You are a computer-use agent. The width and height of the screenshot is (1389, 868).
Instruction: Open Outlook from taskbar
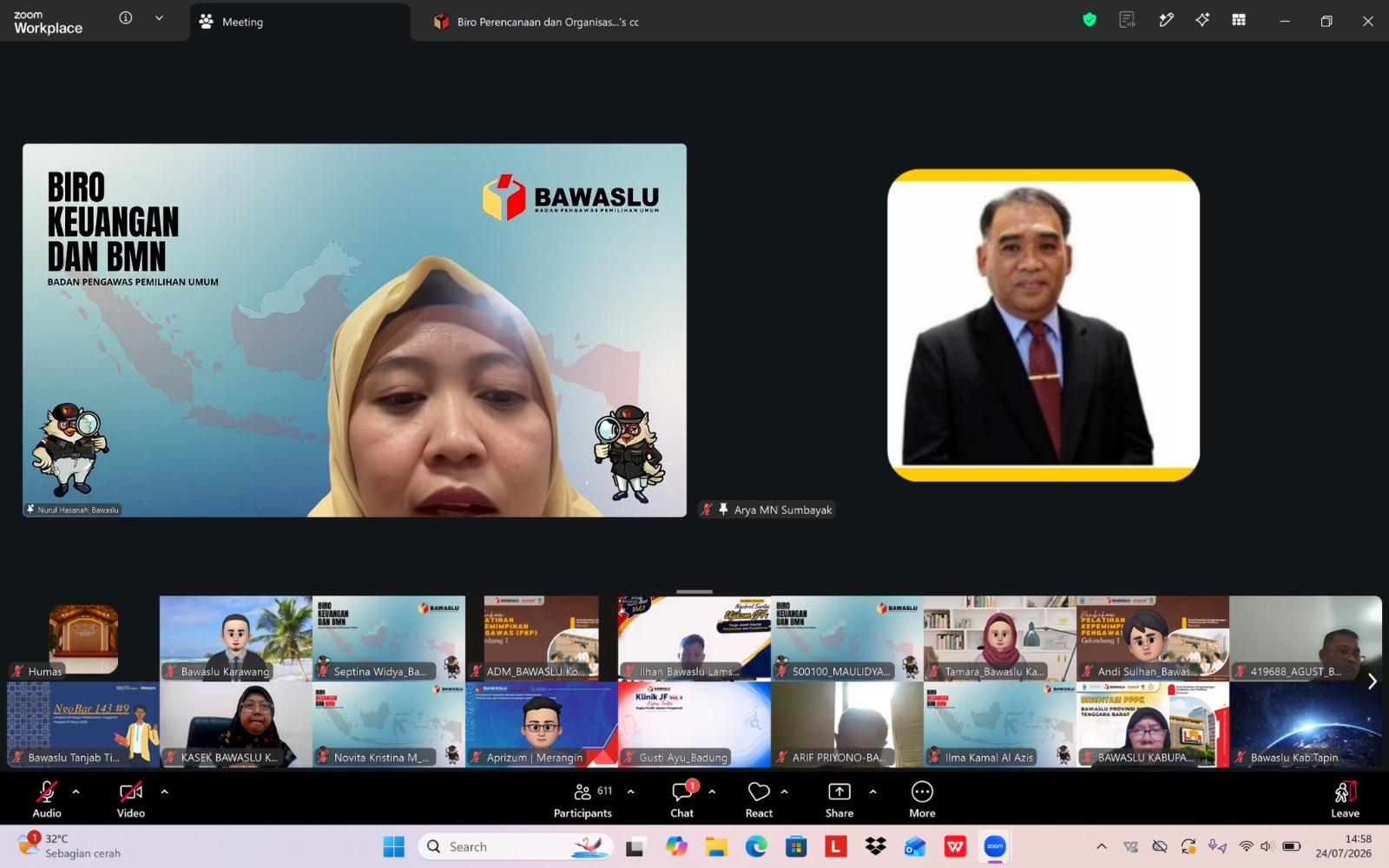point(916,846)
